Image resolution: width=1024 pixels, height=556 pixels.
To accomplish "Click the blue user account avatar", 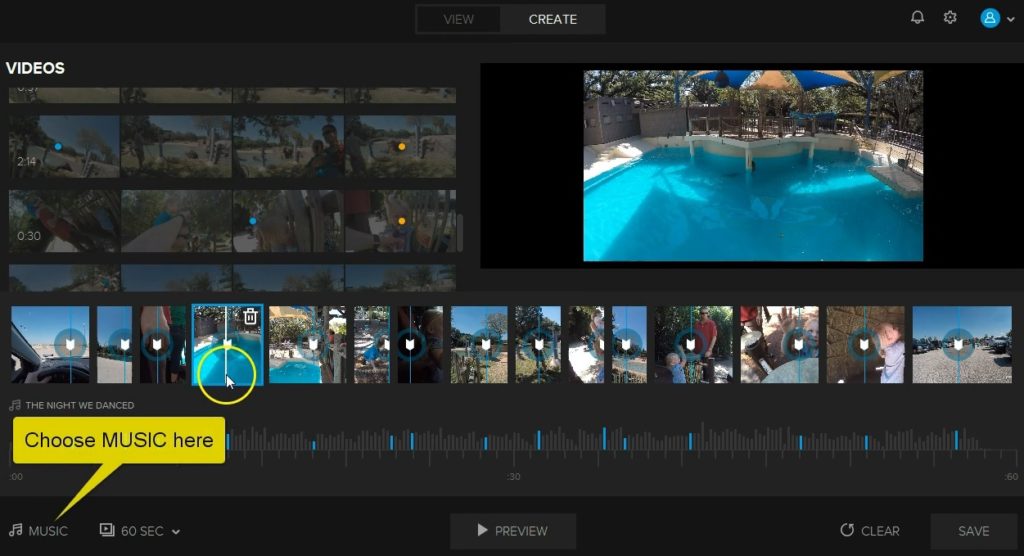I will (x=990, y=18).
